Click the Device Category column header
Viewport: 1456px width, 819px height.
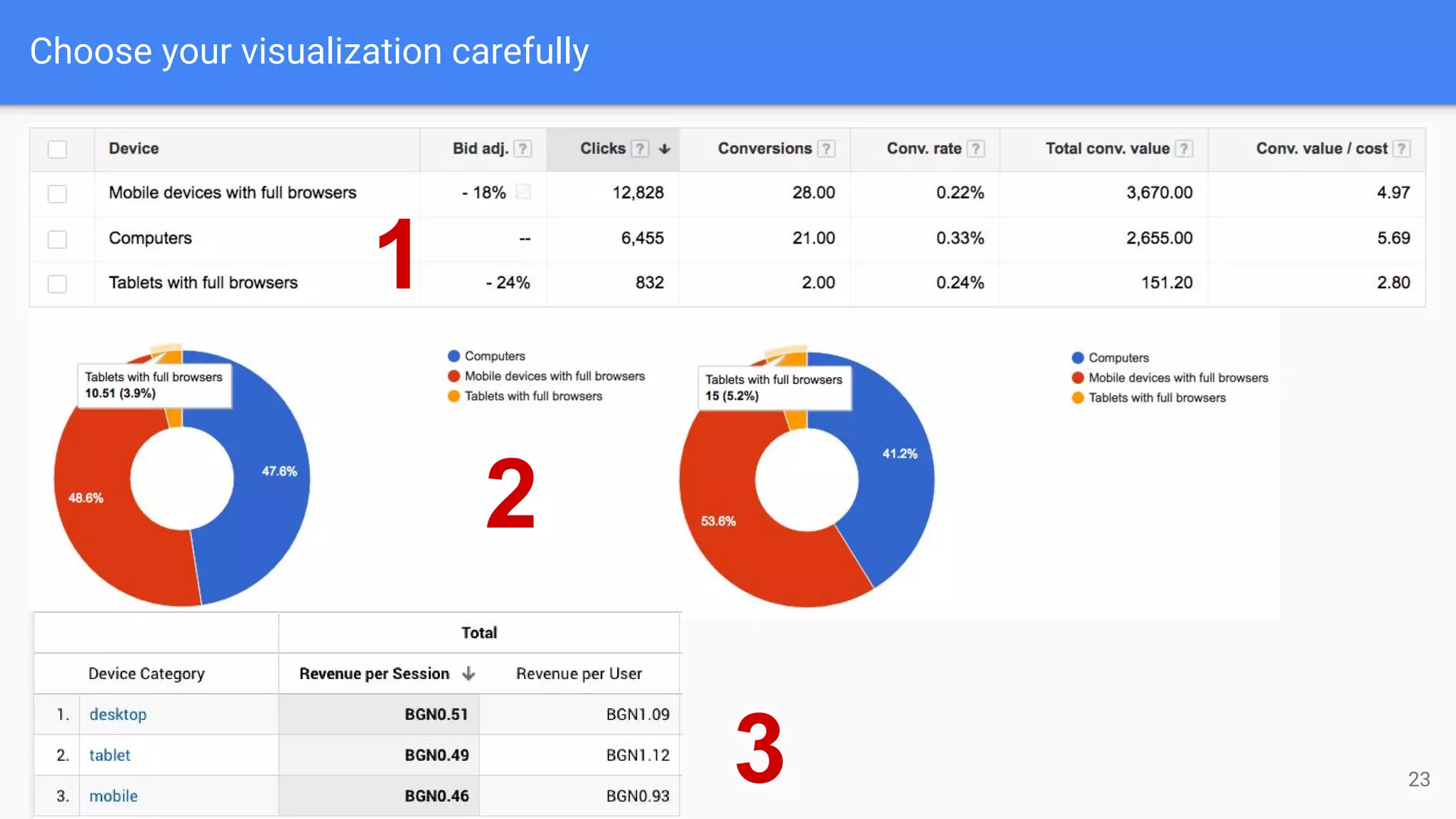146,674
